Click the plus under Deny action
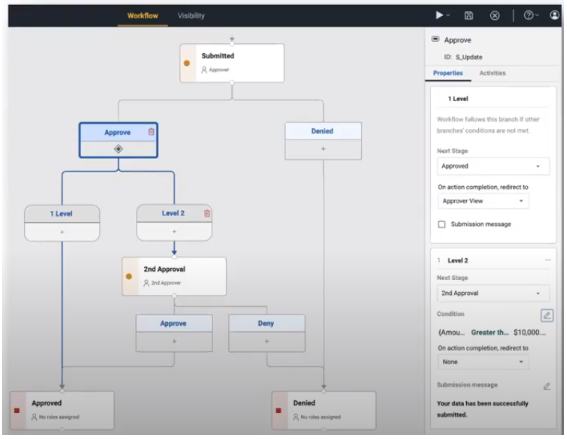 [x=267, y=341]
